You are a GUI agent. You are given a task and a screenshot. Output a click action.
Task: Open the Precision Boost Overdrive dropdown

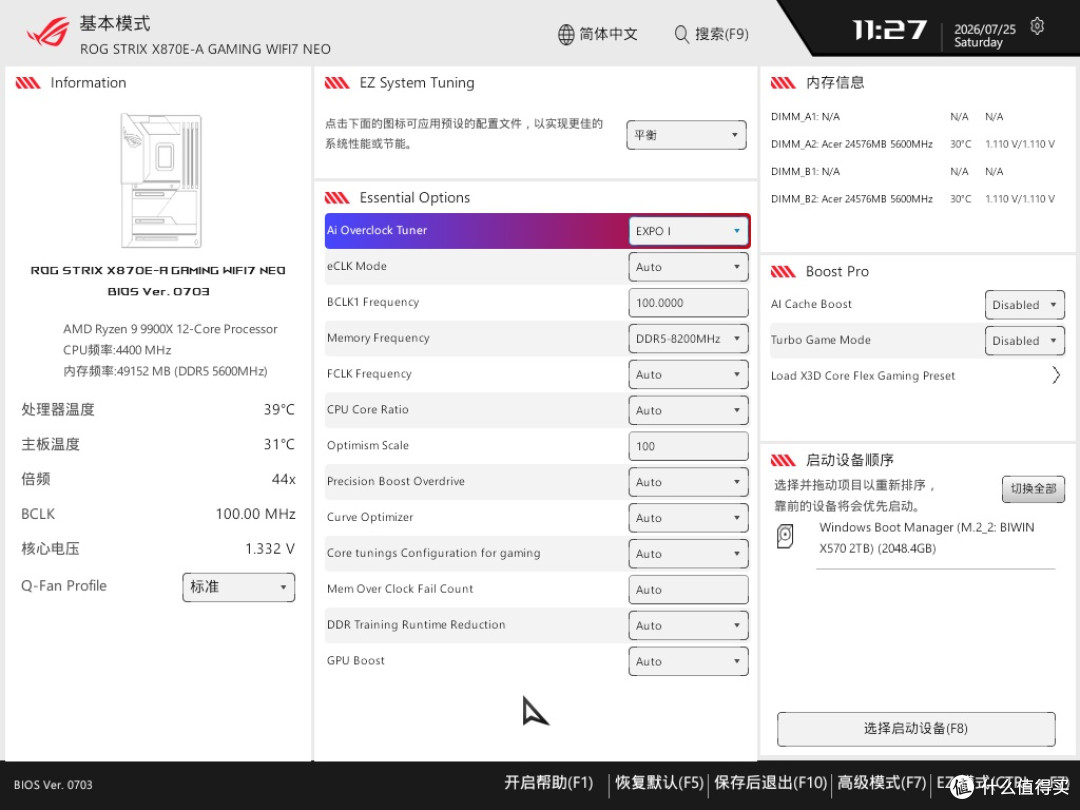[689, 481]
